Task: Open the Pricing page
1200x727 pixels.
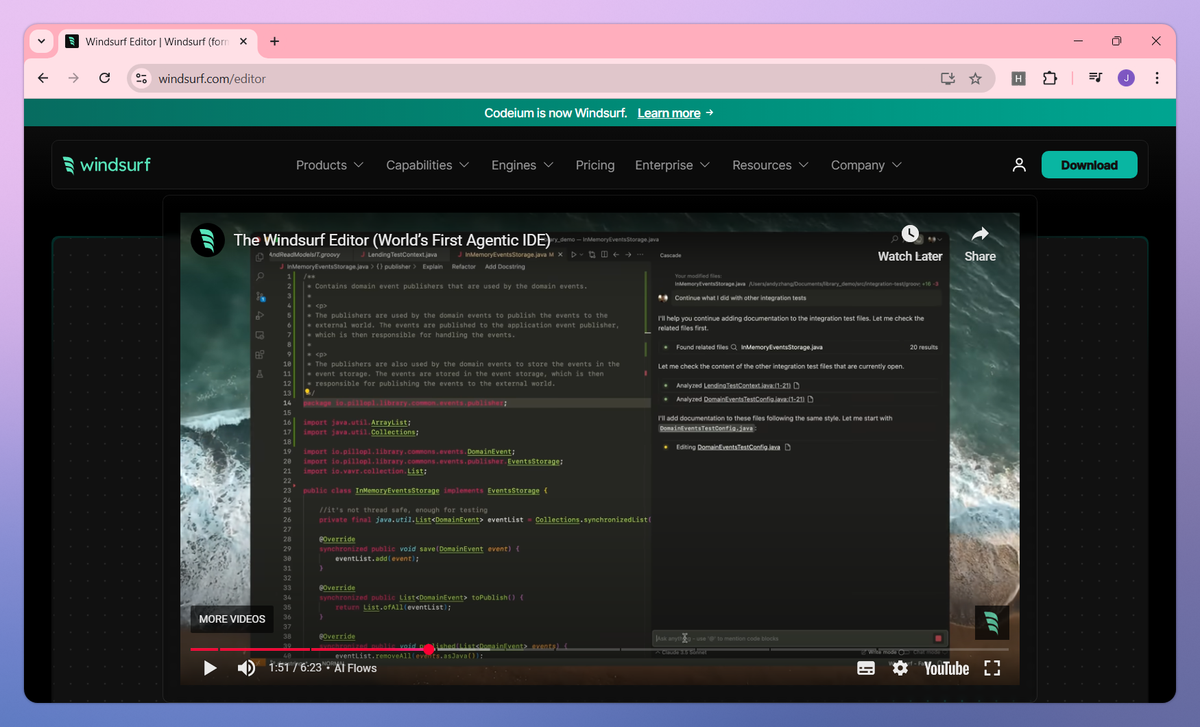Action: [595, 165]
